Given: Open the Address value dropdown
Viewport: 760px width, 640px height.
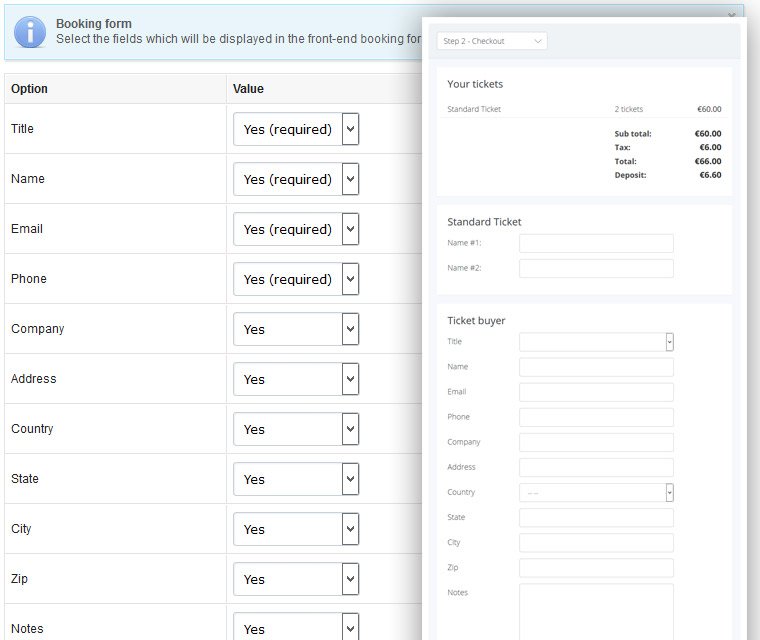Looking at the screenshot, I should pyautogui.click(x=296, y=379).
